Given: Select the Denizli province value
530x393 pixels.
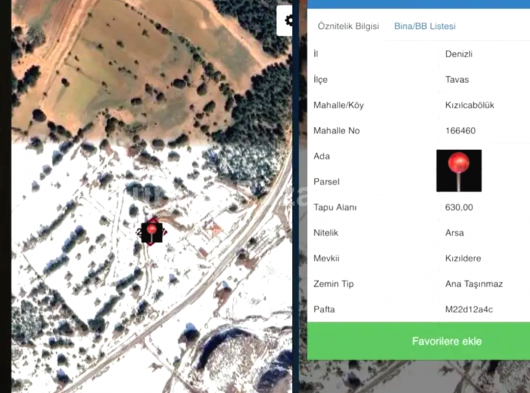Looking at the screenshot, I should (x=459, y=54).
